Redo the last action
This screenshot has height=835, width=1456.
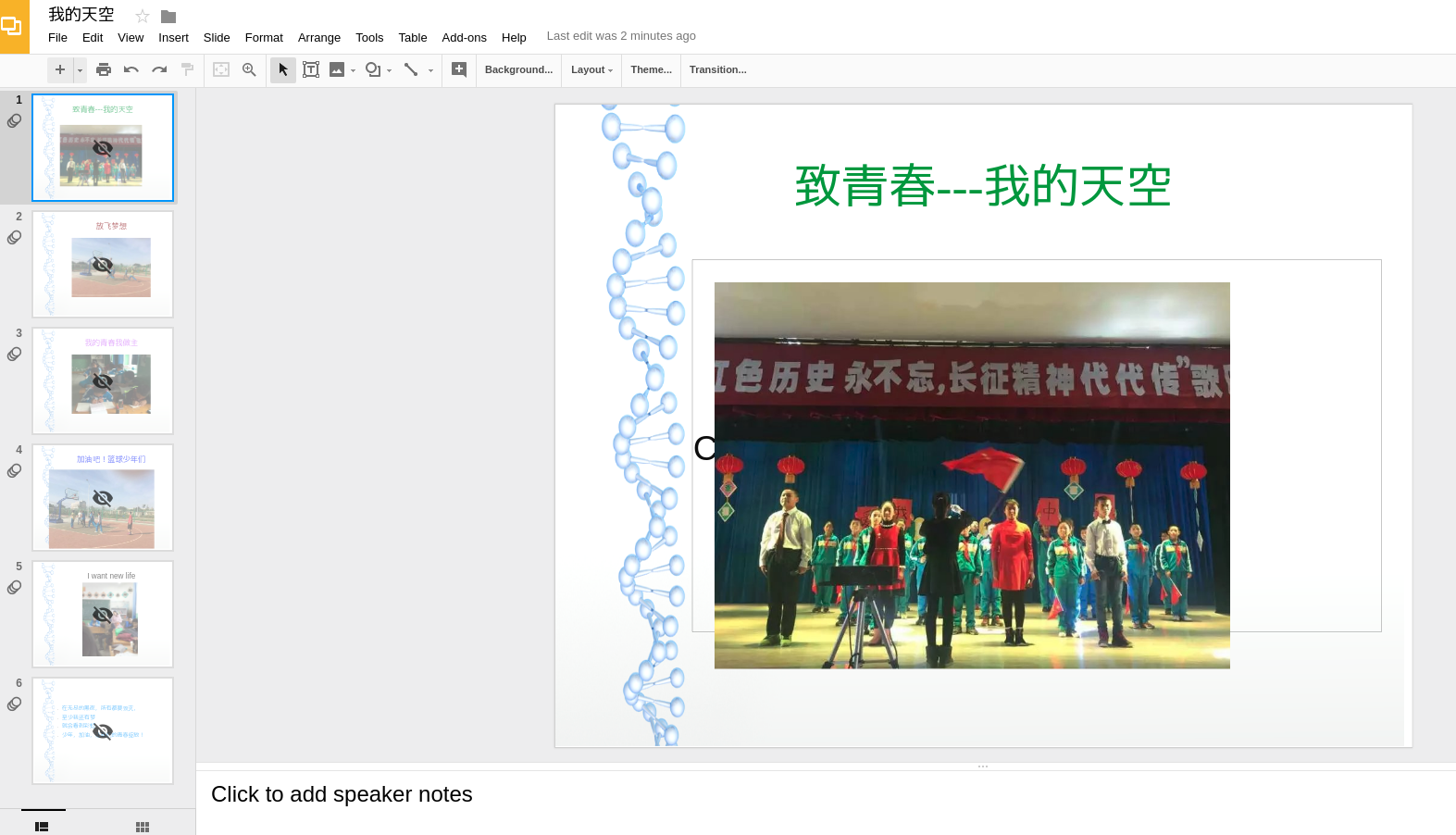(159, 69)
